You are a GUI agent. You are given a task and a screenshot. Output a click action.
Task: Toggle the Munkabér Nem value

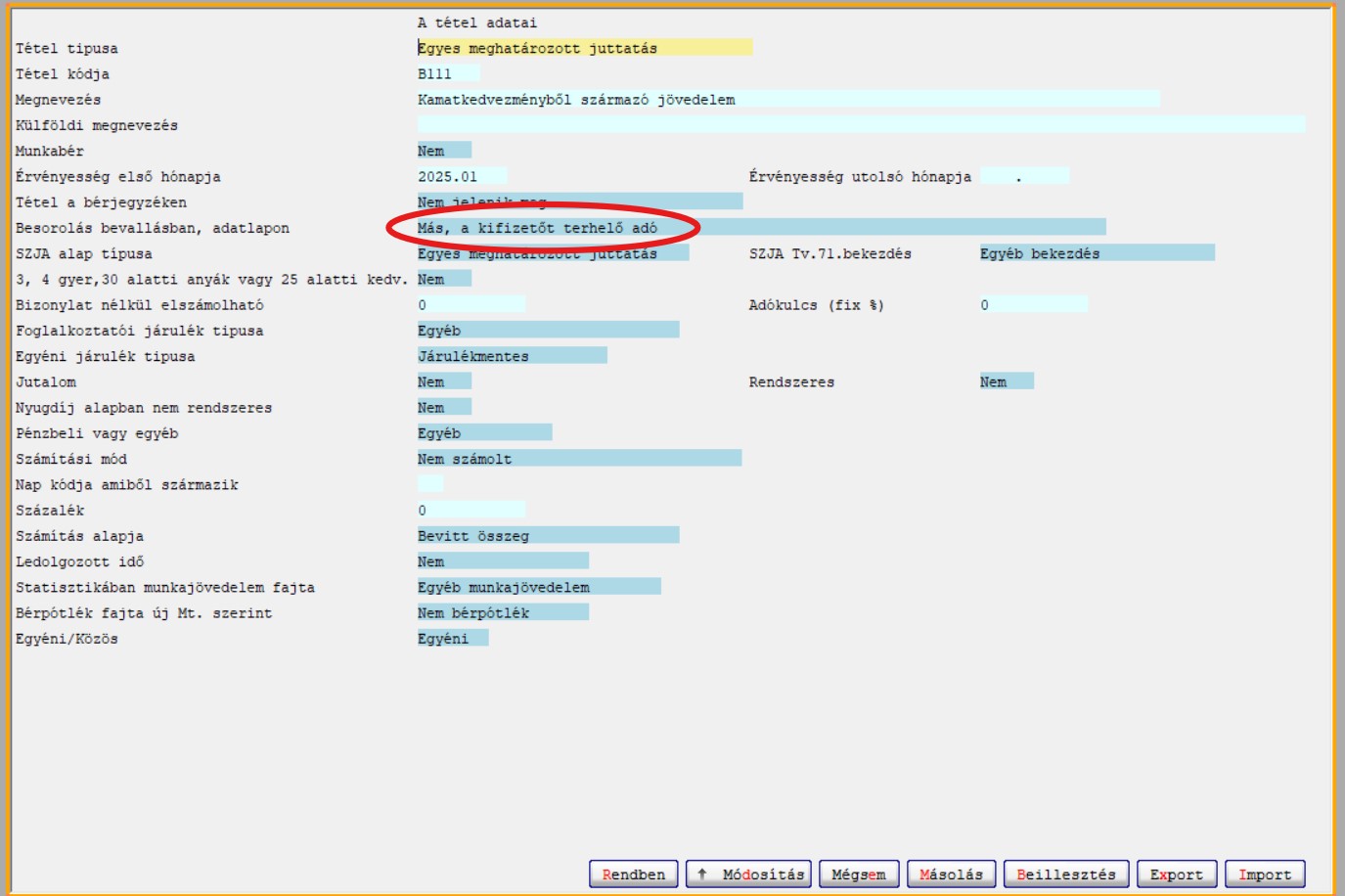point(443,151)
